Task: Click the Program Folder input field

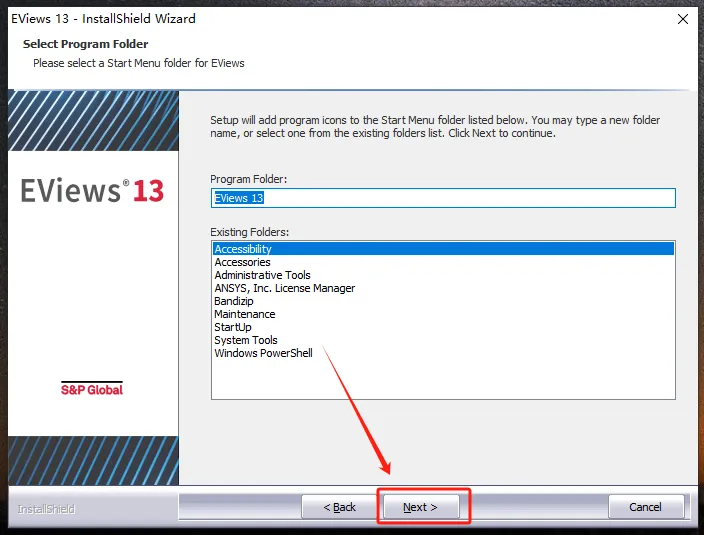Action: 443,198
